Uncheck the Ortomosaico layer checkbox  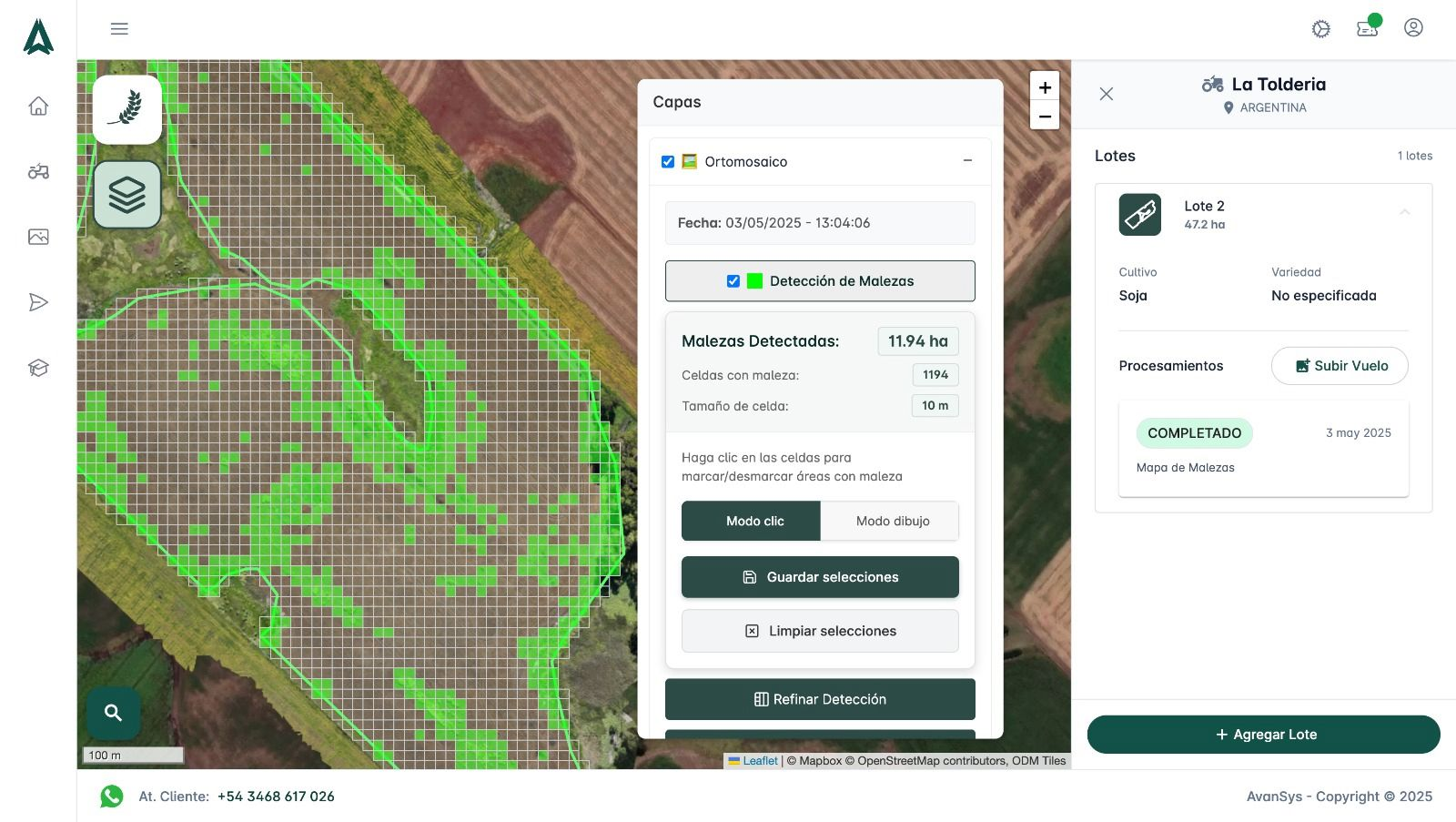pyautogui.click(x=668, y=161)
